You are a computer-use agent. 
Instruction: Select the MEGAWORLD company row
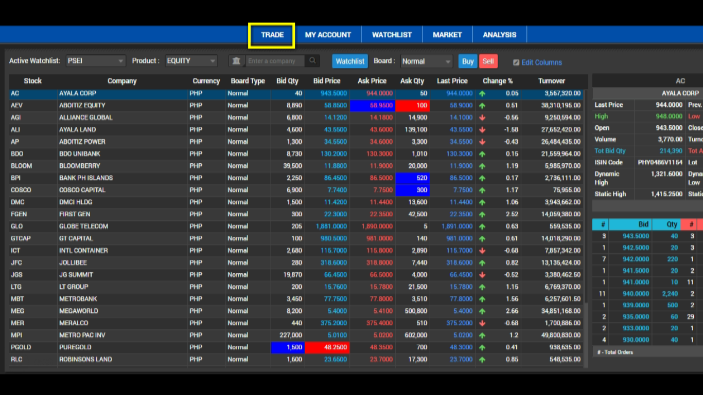click(x=296, y=311)
